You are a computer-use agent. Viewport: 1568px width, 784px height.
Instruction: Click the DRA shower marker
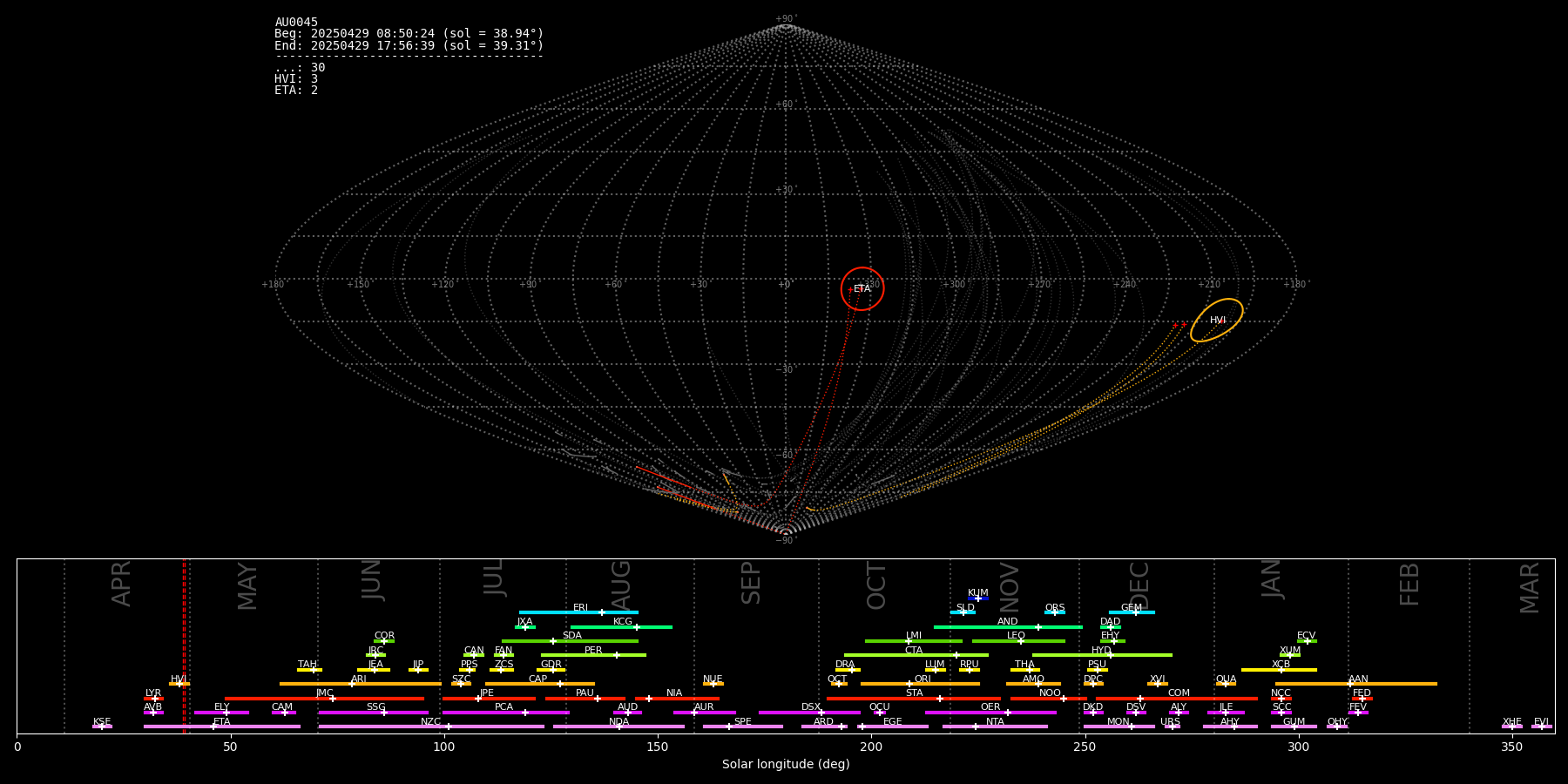(848, 670)
